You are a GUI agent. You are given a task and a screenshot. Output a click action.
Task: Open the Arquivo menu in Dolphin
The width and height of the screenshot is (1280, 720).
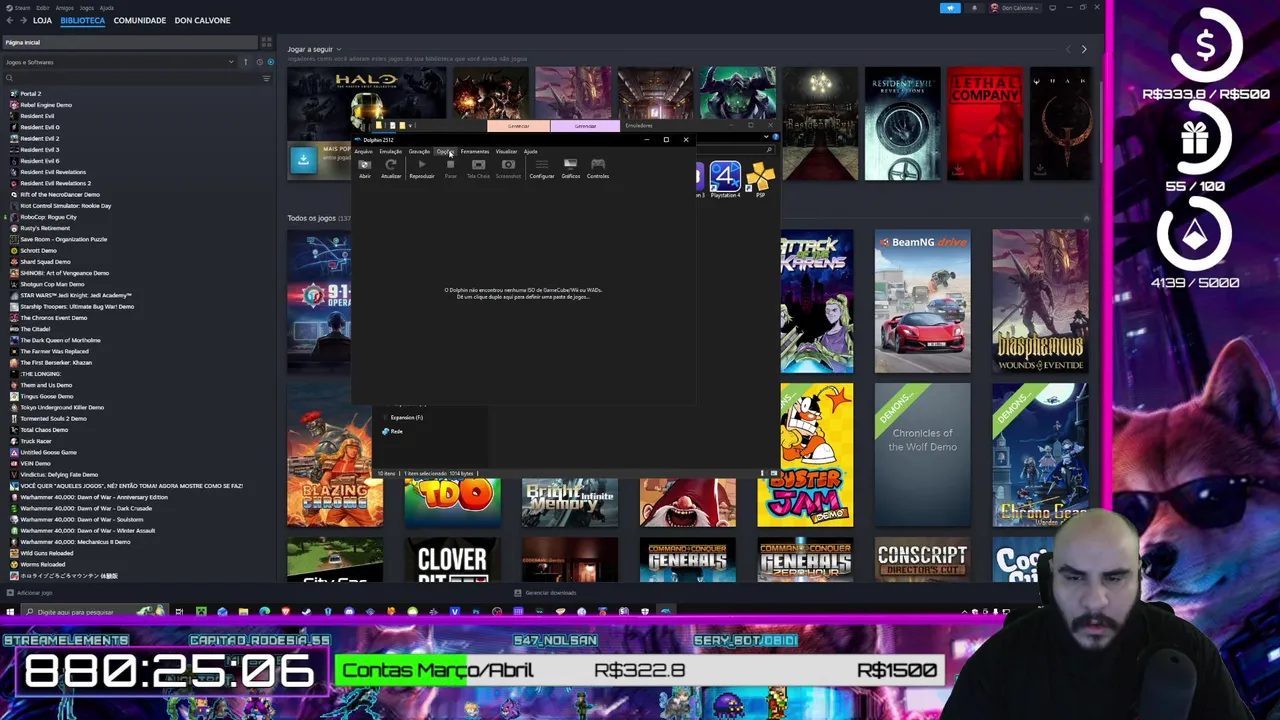[363, 151]
